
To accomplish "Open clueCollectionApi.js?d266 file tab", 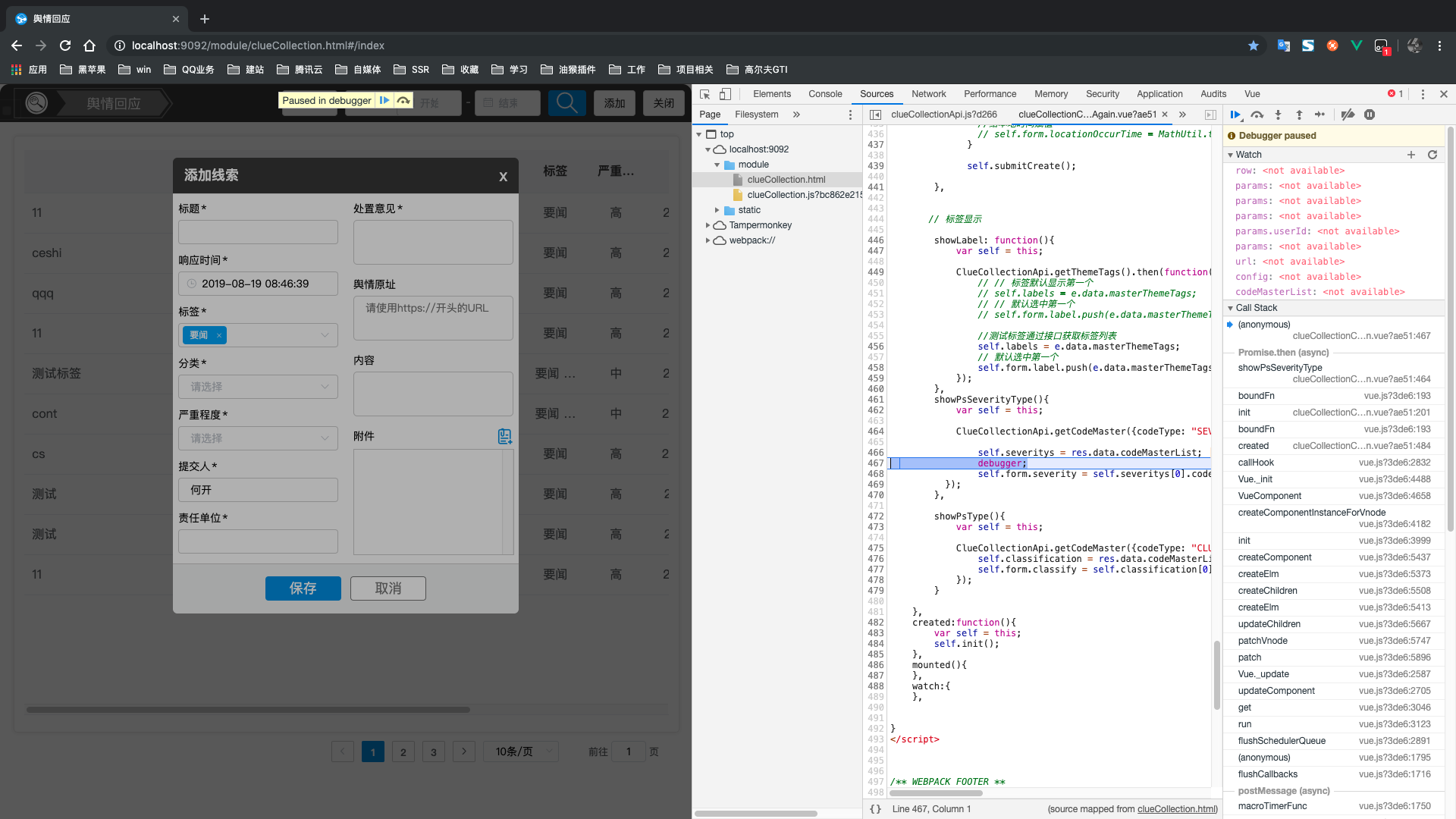I will pos(944,115).
